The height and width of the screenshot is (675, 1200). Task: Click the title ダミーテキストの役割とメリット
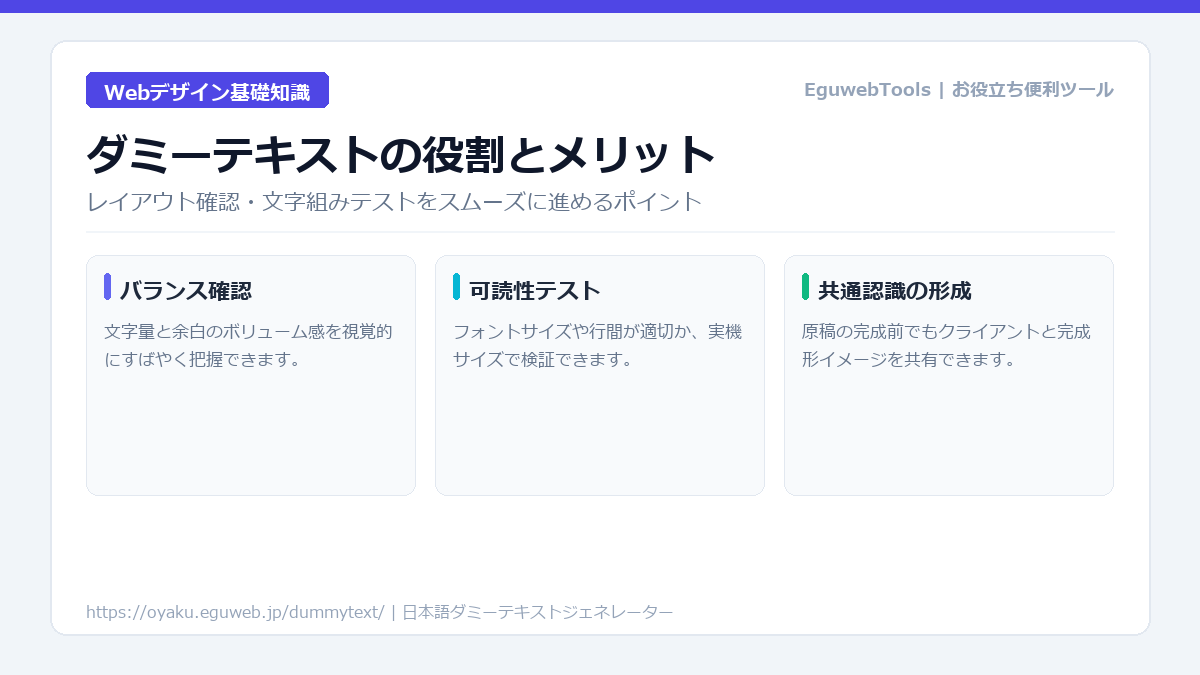(401, 155)
